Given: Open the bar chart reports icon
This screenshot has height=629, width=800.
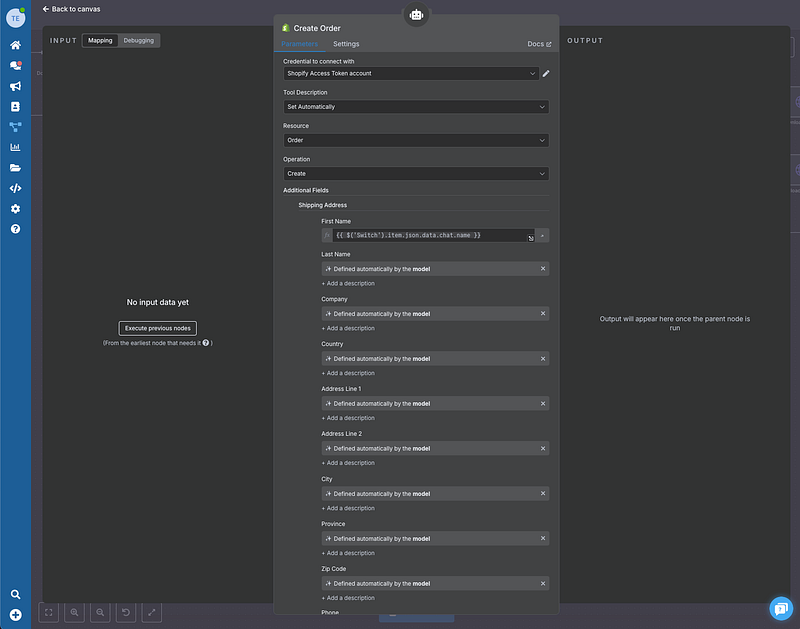Looking at the screenshot, I should (x=15, y=147).
